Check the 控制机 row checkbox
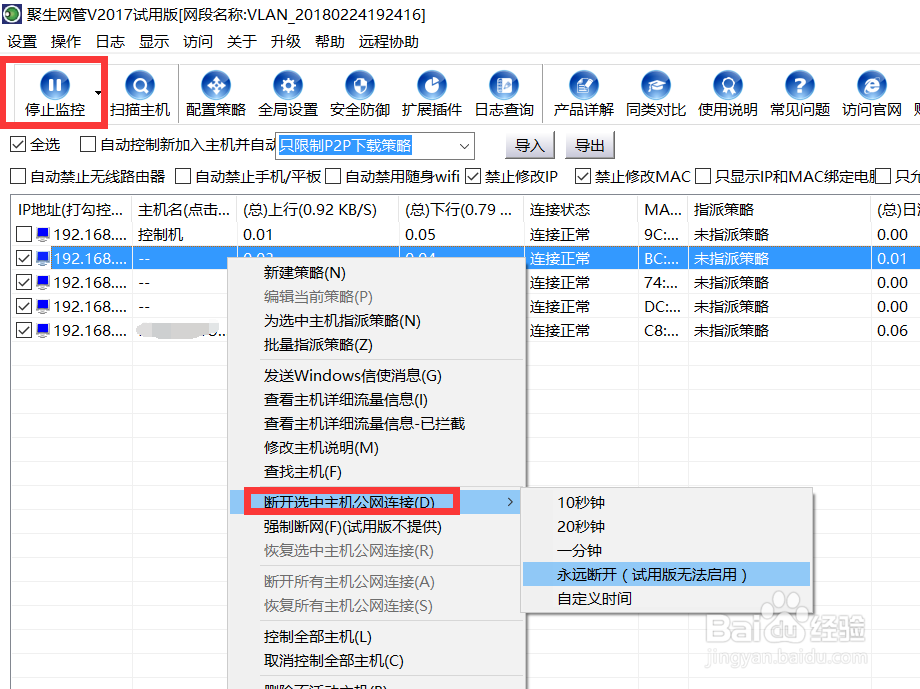This screenshot has width=920, height=689. [24, 235]
